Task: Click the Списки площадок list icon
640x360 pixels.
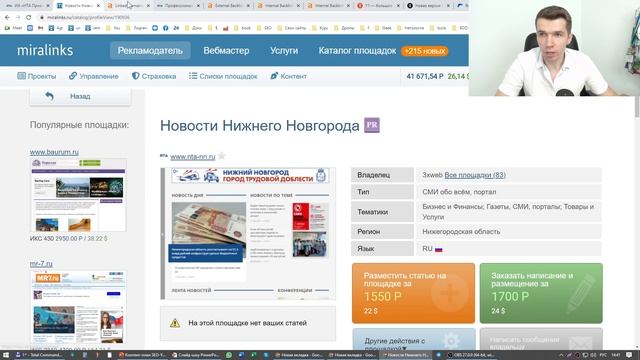Action: pos(193,76)
